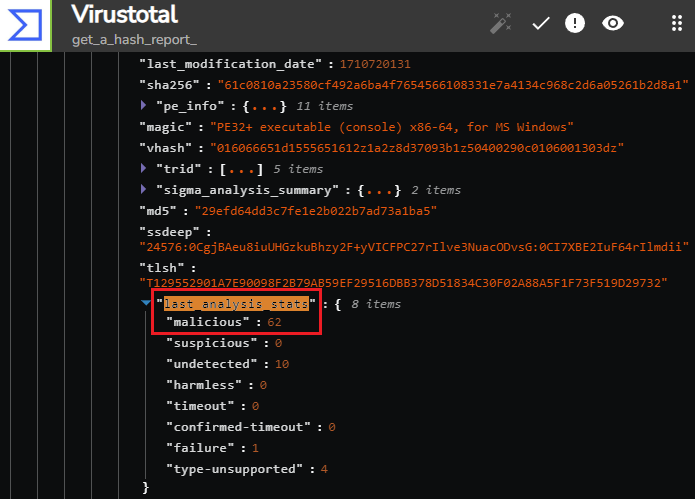Click the Virustotal sigma logo icon

25,25
